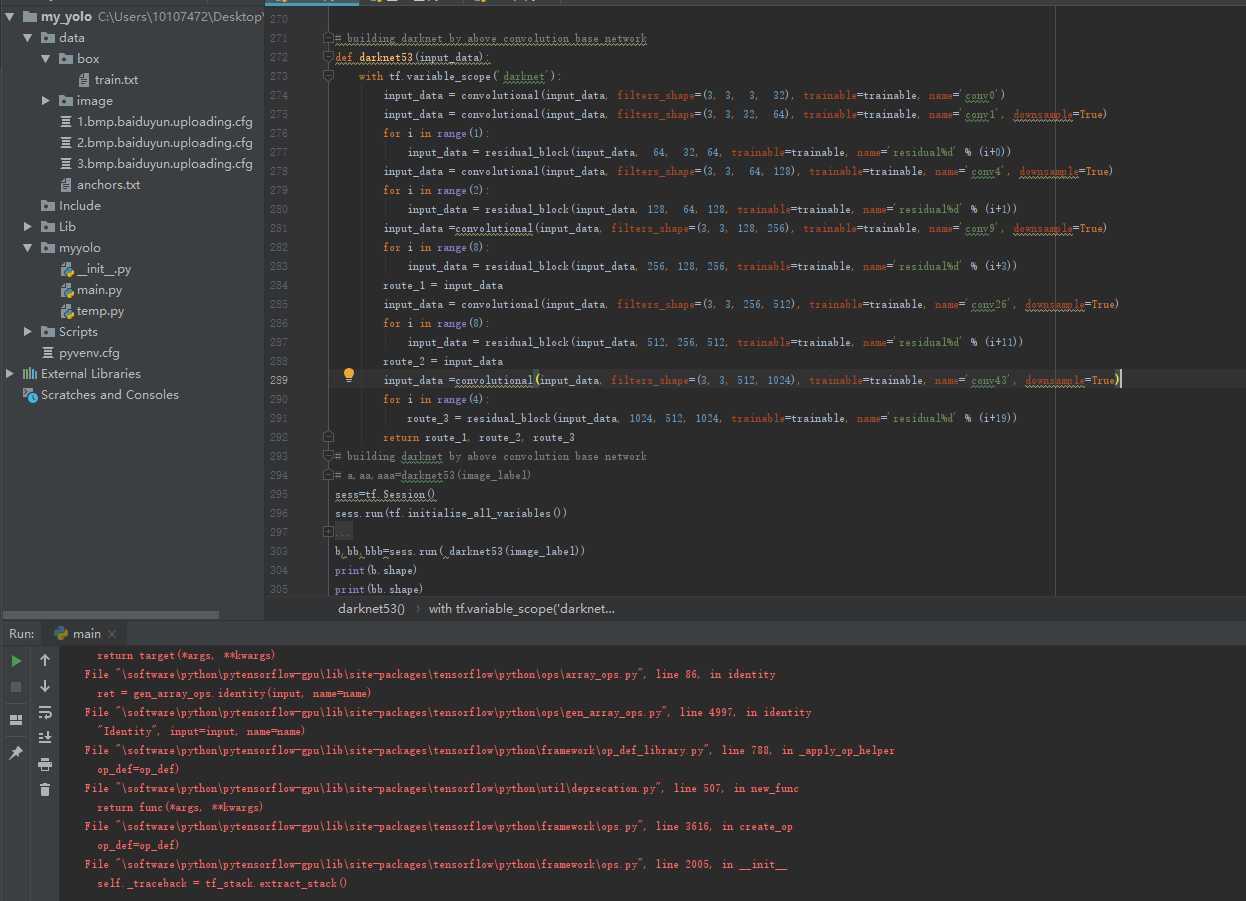Click the with tf.variable_scope breadcrumb
This screenshot has width=1246, height=901.
(522, 608)
